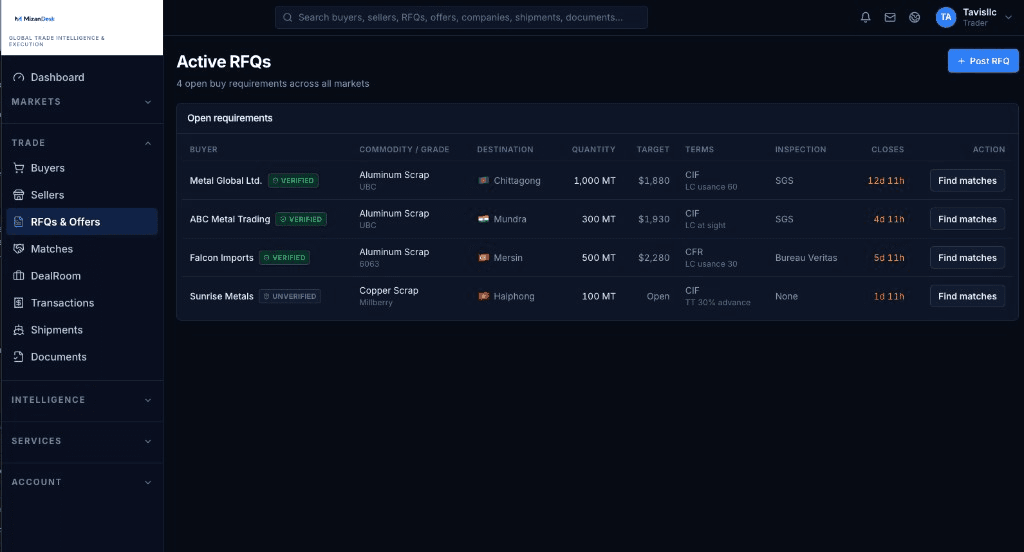Click buyer name Sunrise Metals
The image size is (1024, 552).
click(x=221, y=296)
